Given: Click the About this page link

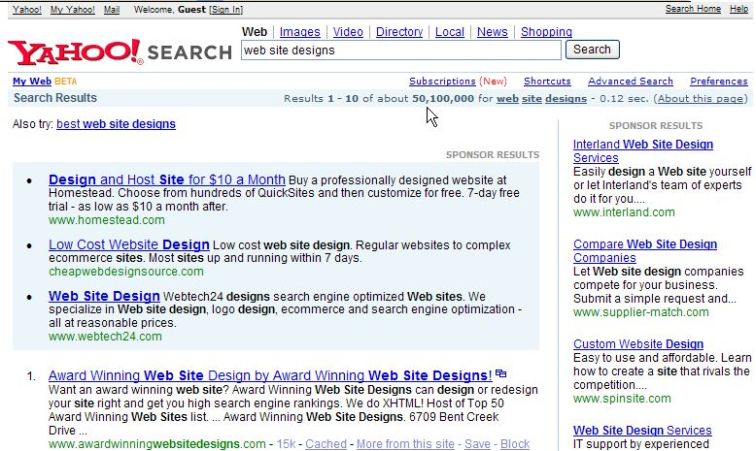Looking at the screenshot, I should click(700, 98).
